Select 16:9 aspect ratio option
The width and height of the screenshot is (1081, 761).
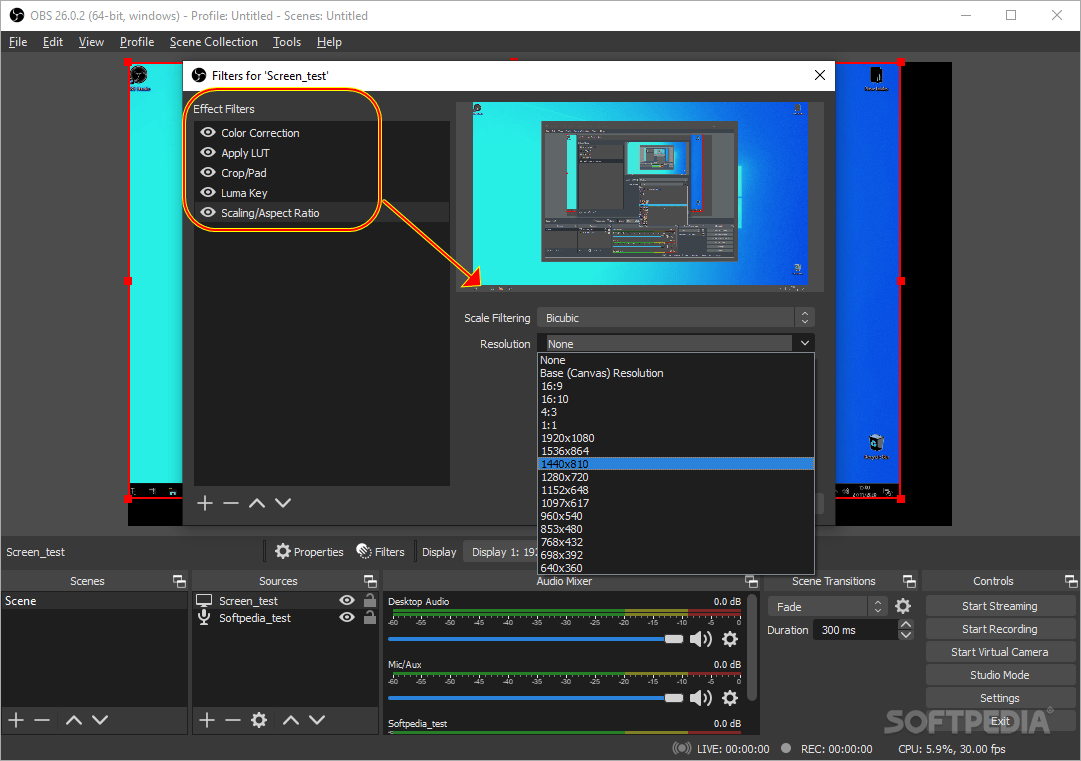(x=676, y=386)
